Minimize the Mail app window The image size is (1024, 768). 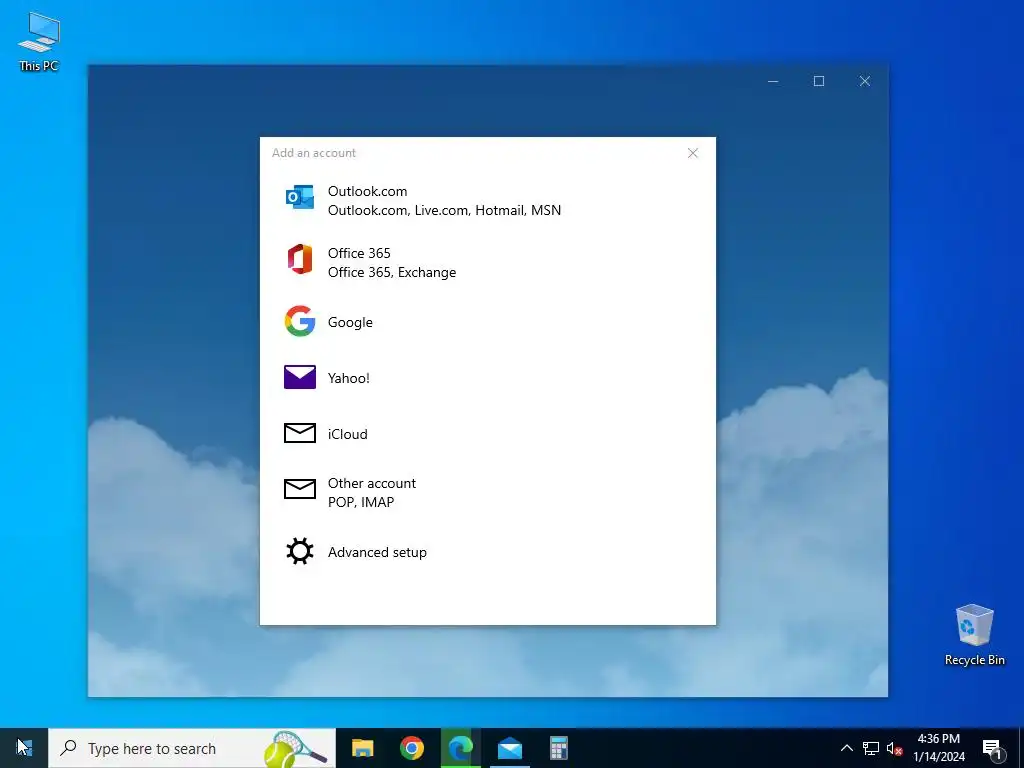[x=773, y=81]
